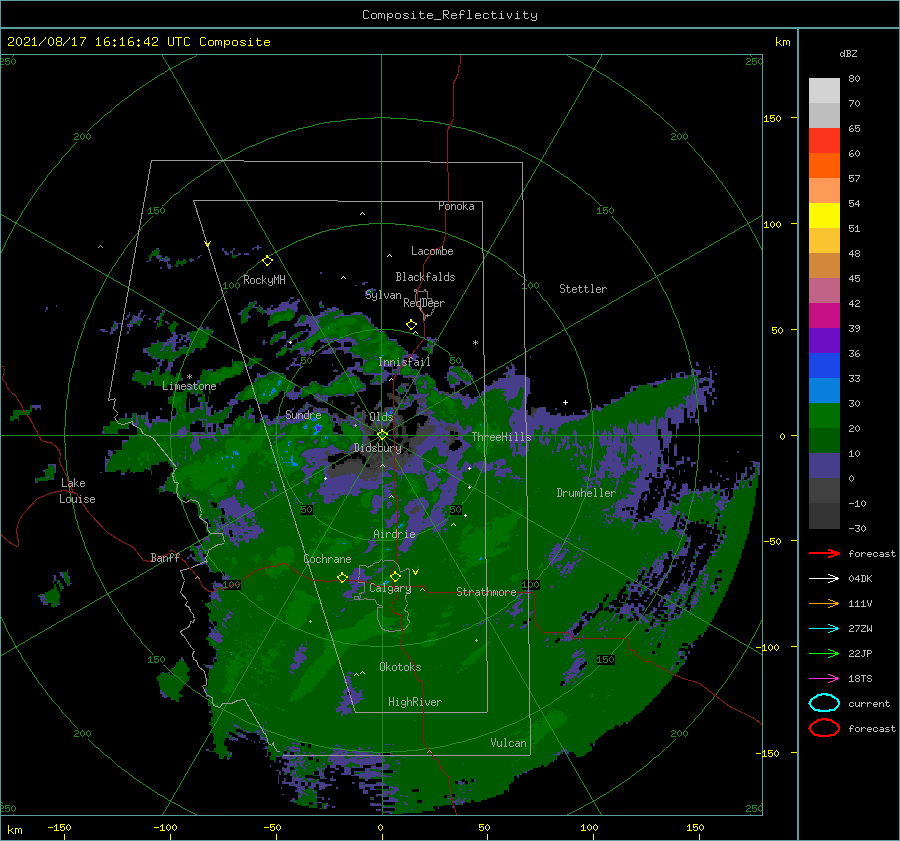
Task: Click the Olds label
Action: click(381, 417)
